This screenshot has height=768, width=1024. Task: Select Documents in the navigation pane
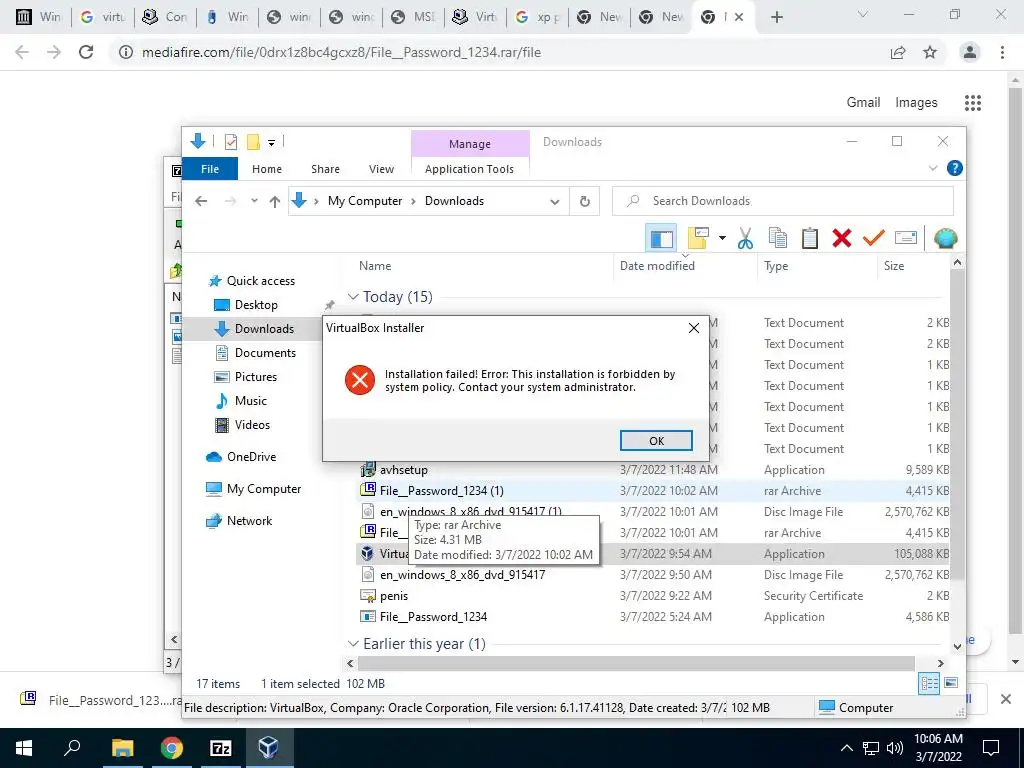pos(265,353)
